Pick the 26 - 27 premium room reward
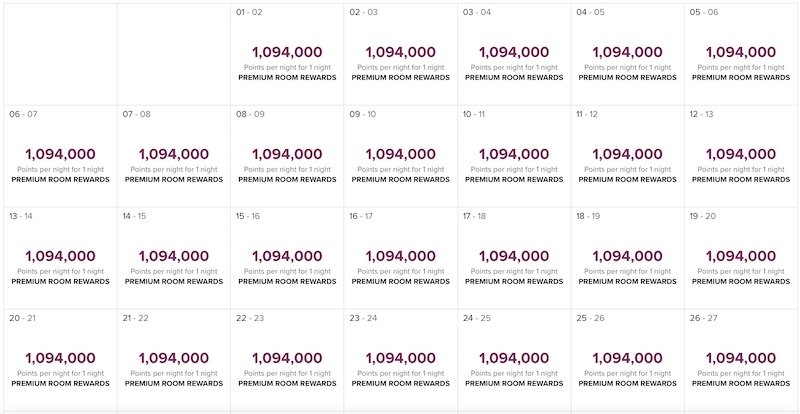 [741, 360]
